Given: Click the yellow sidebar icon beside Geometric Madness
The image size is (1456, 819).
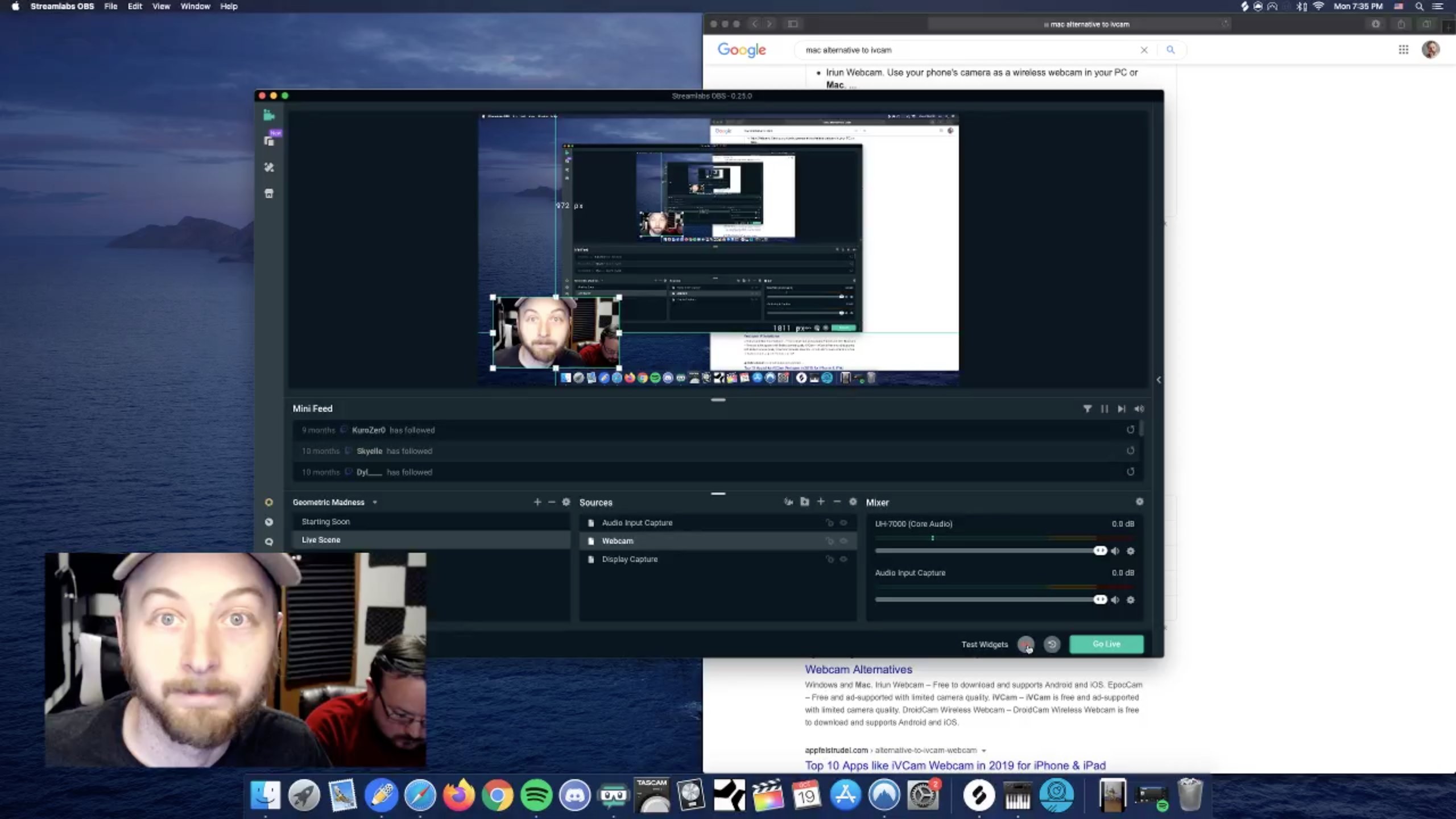Looking at the screenshot, I should coord(269,502).
